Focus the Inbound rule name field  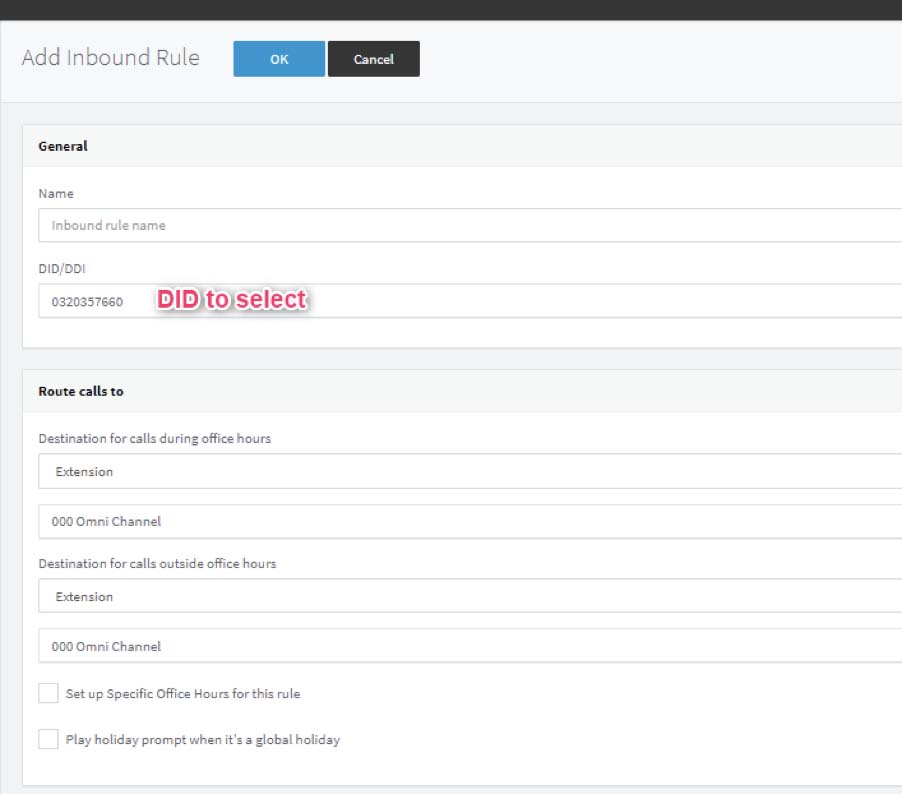click(470, 225)
